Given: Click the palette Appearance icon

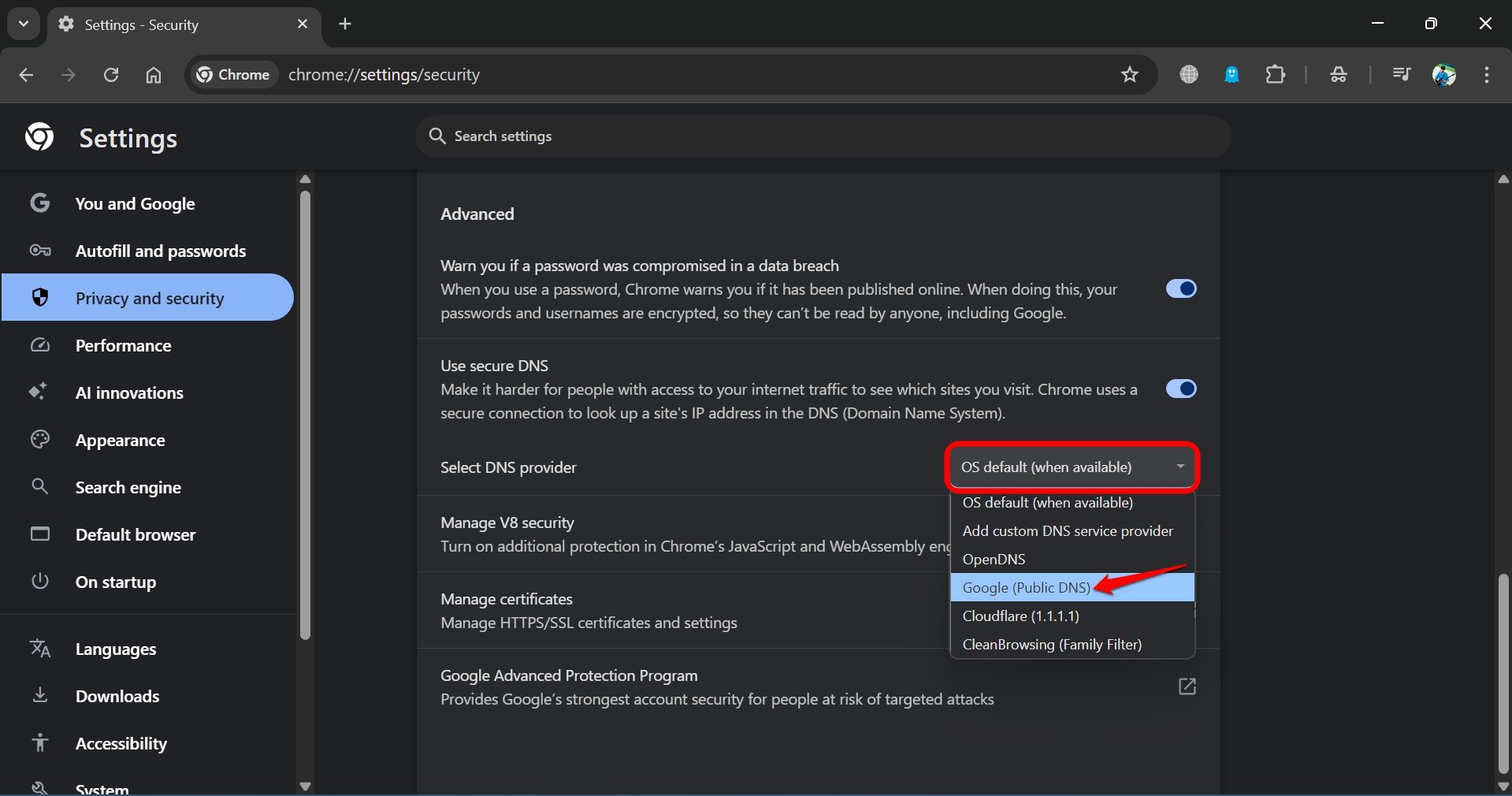Looking at the screenshot, I should point(40,439).
